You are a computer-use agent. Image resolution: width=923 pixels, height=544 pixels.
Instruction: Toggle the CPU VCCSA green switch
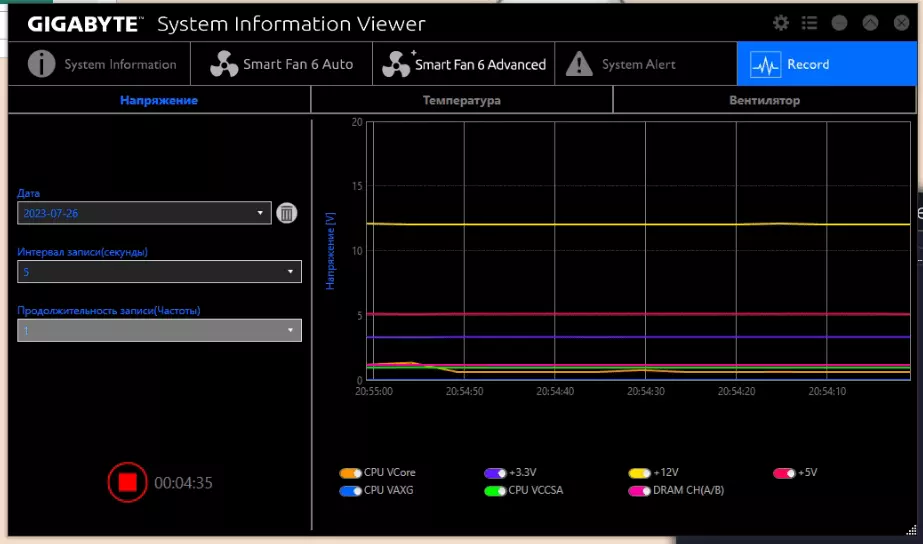(x=495, y=491)
